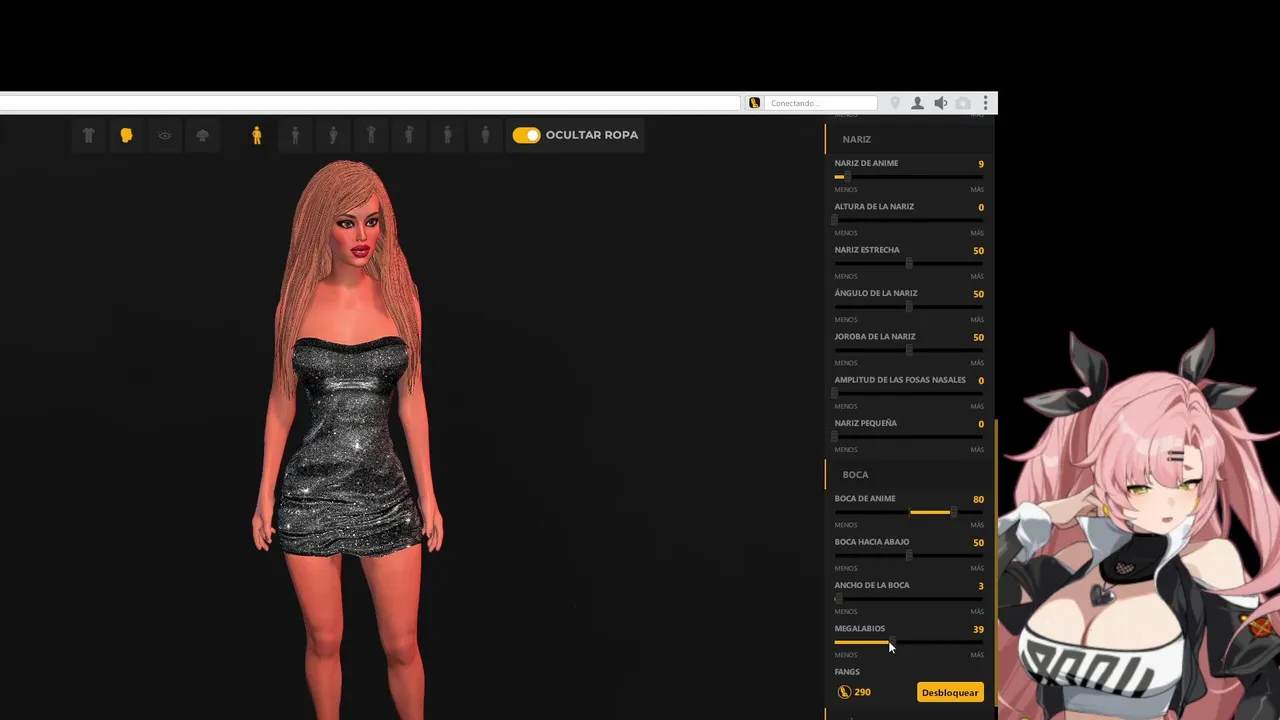Click the Fangs label

tap(847, 672)
